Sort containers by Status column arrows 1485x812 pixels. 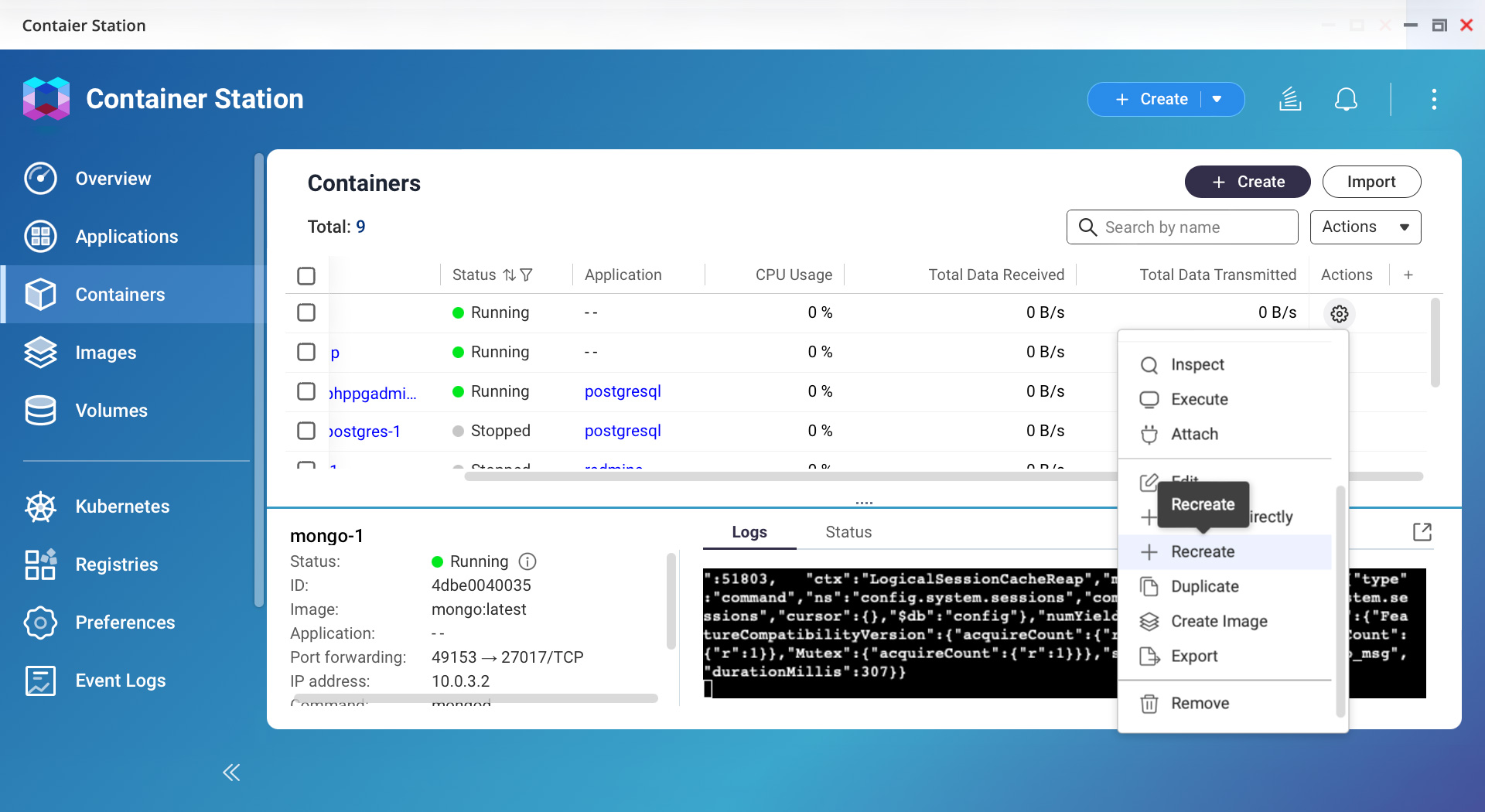[x=509, y=275]
